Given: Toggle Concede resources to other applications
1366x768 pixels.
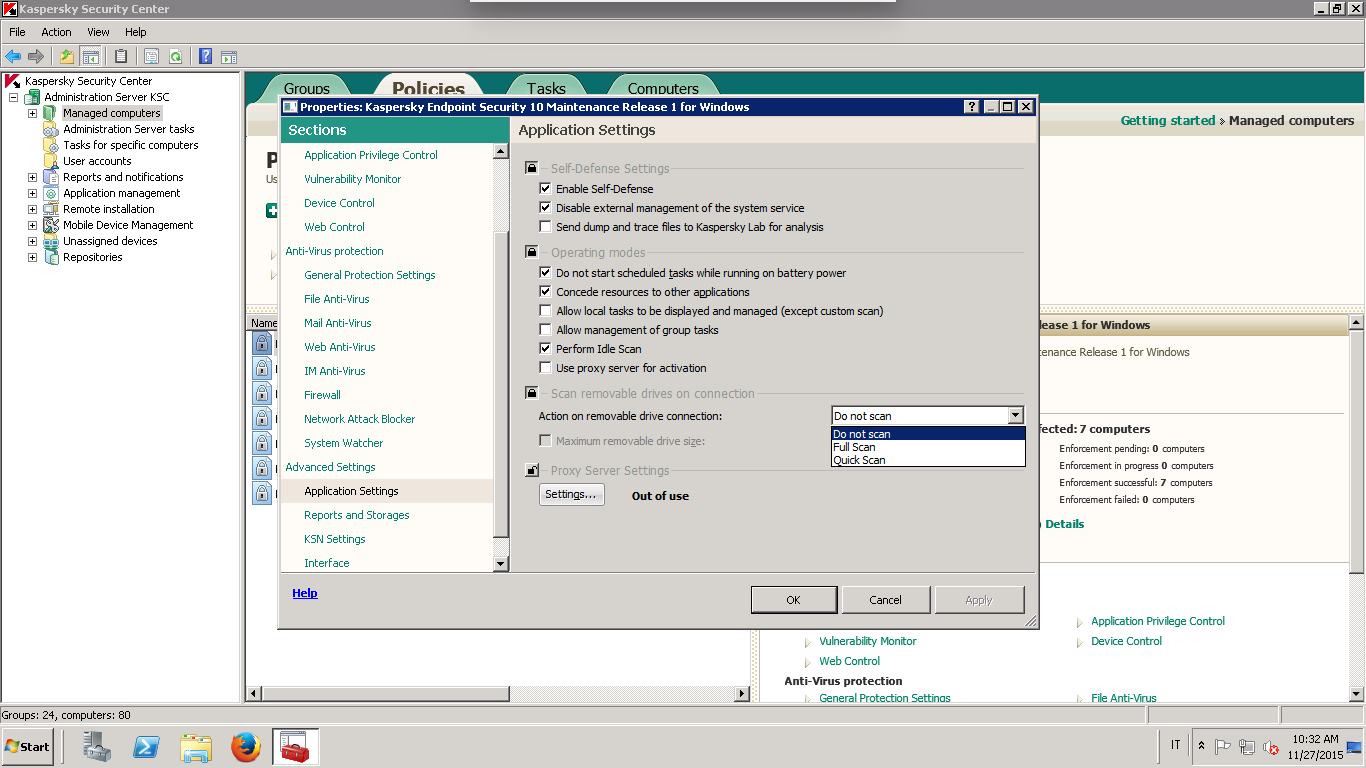Looking at the screenshot, I should coord(545,292).
